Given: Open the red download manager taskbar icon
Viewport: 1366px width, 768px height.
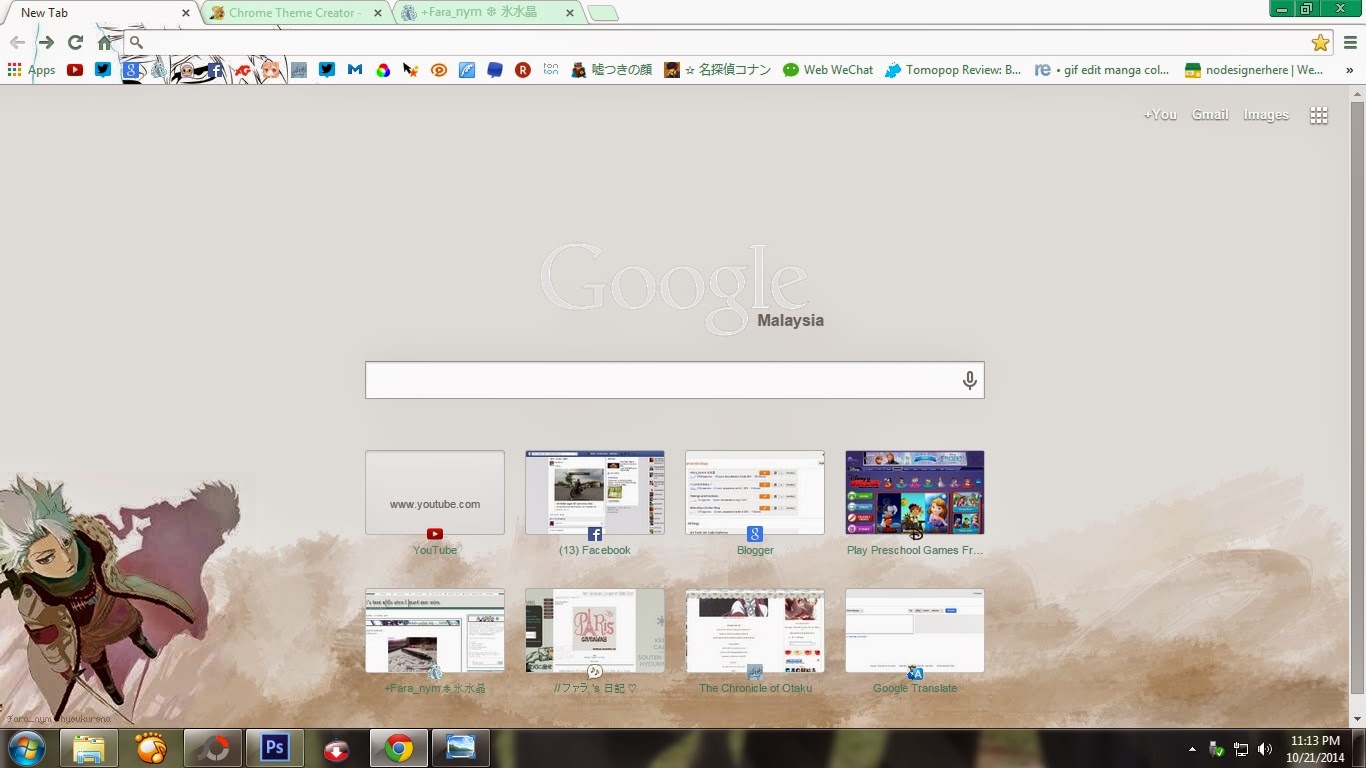Looking at the screenshot, I should 336,748.
